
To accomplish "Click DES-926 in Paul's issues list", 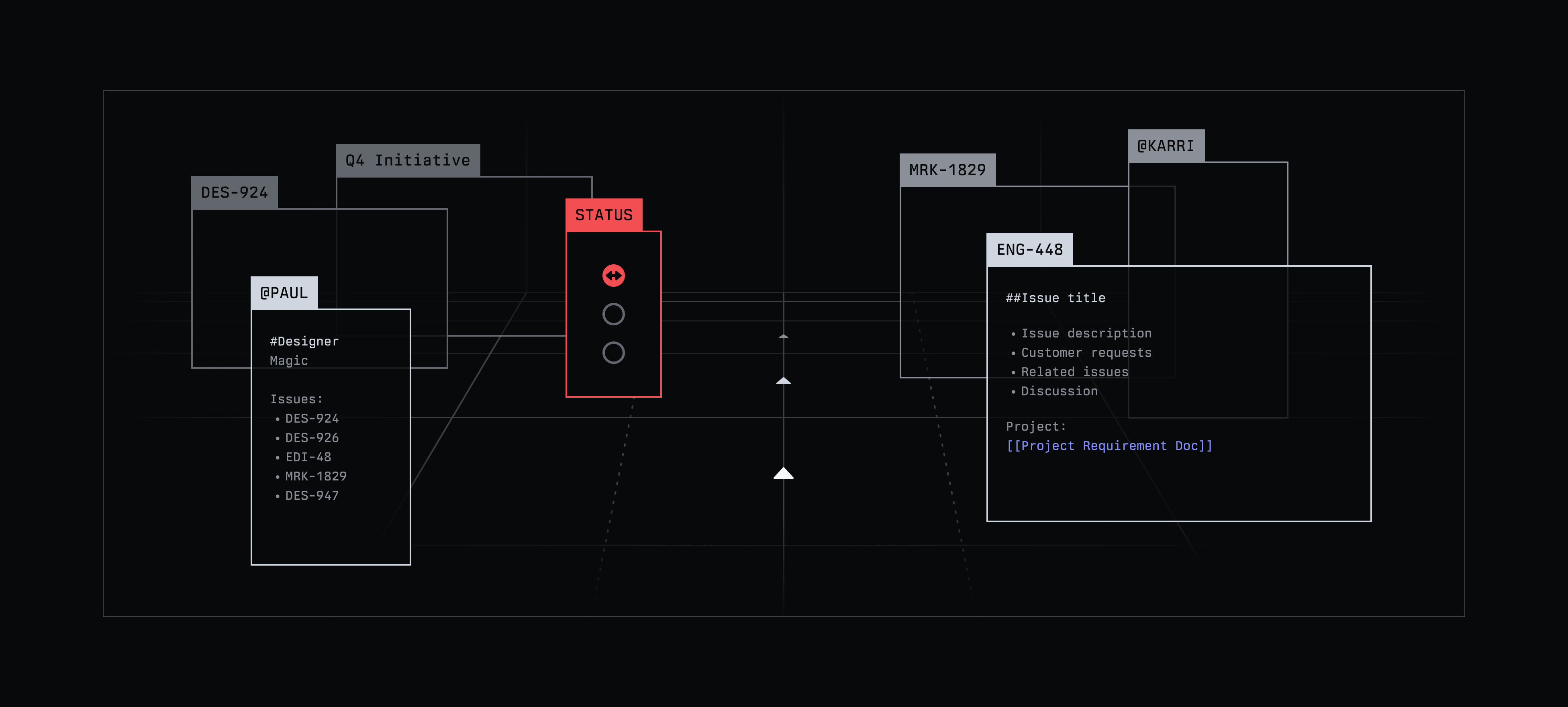I will click(x=312, y=438).
